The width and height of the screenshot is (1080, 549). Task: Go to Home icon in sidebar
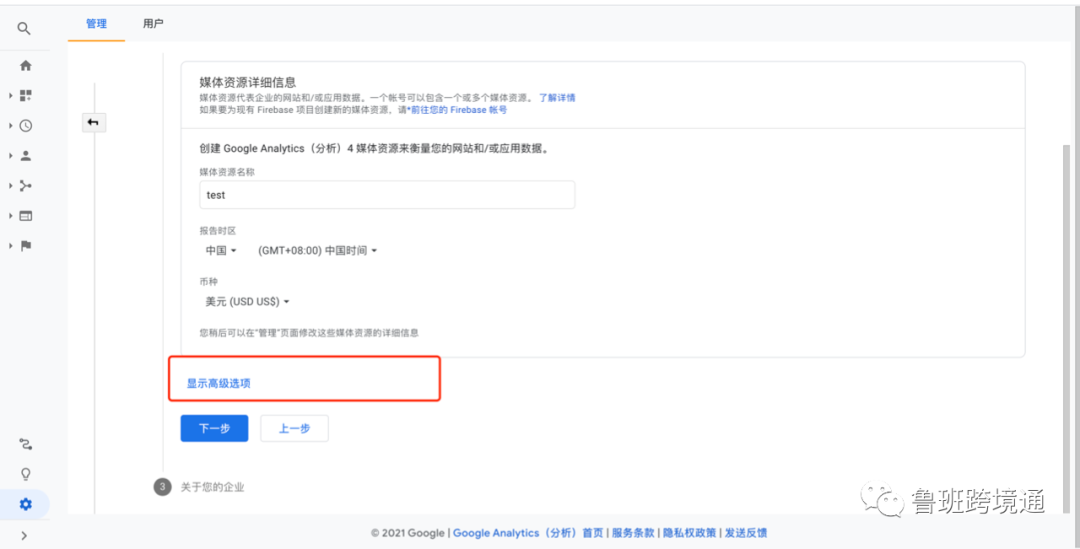(x=25, y=65)
